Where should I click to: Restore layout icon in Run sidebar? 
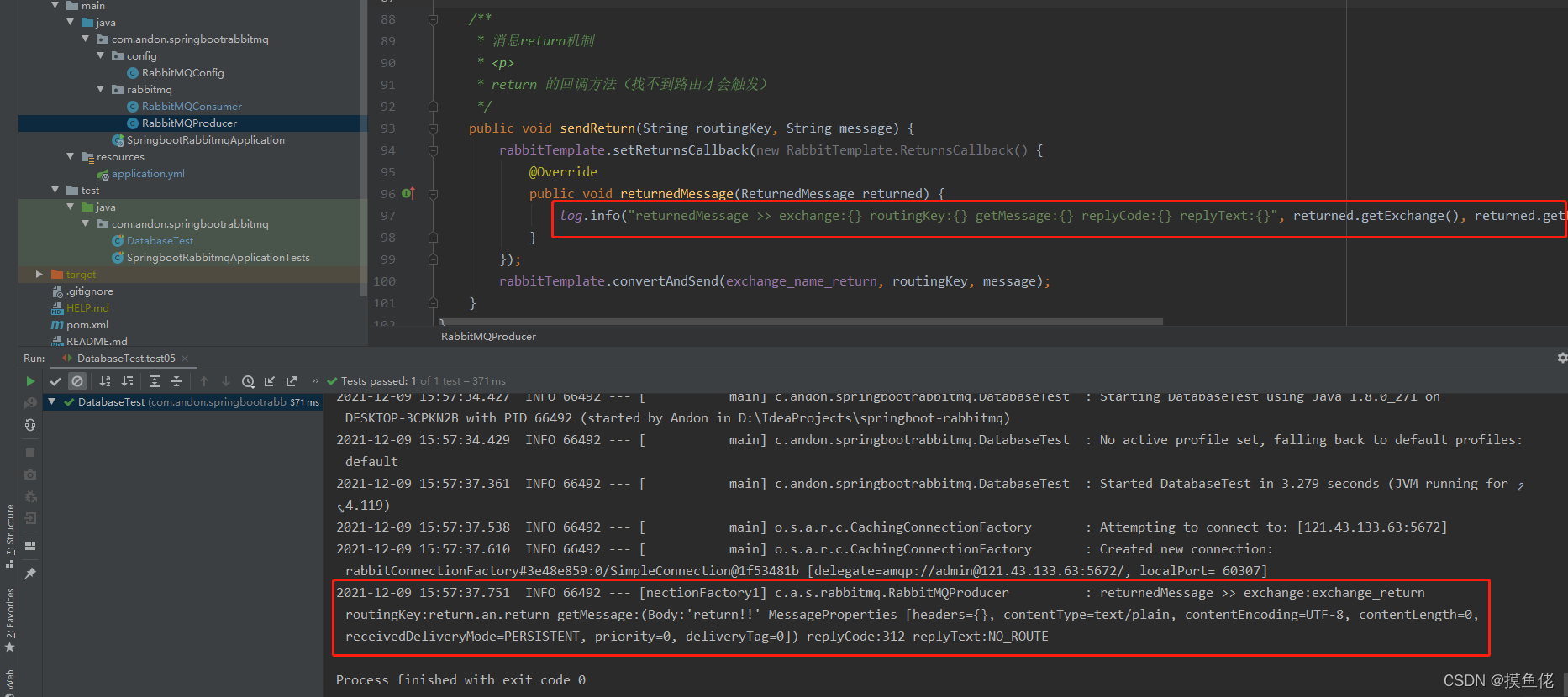[x=30, y=546]
